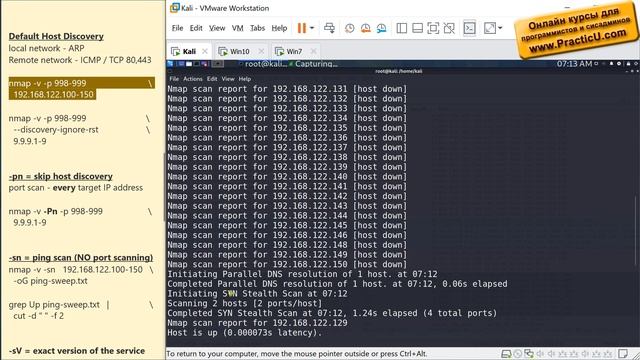This screenshot has width=640, height=360.
Task: Open VMware Help menu
Action: (x=279, y=28)
